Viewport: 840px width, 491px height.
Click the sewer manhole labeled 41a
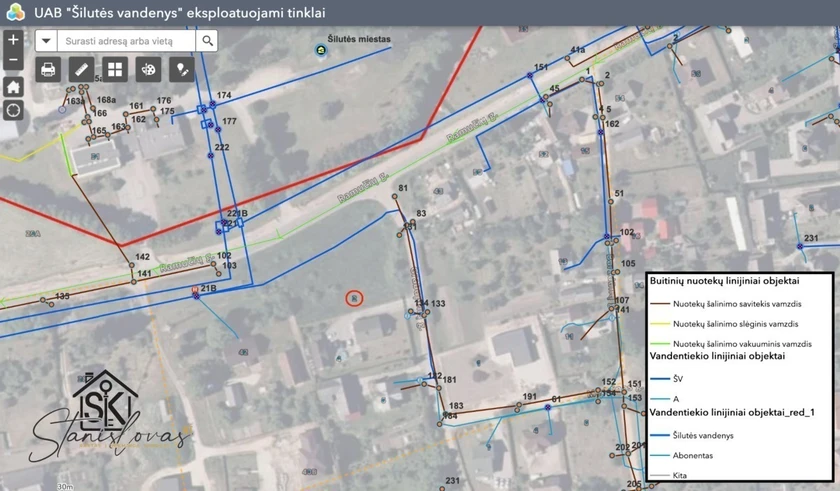568,58
